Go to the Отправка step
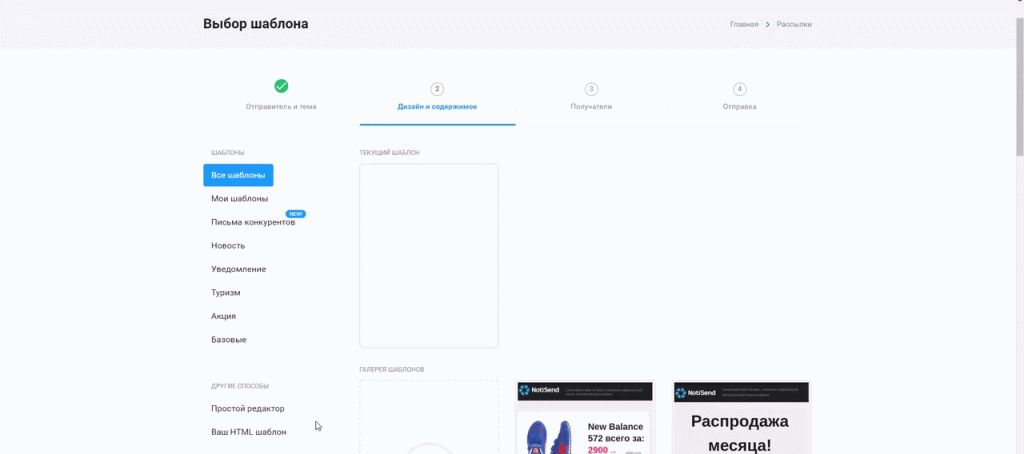 (x=740, y=106)
